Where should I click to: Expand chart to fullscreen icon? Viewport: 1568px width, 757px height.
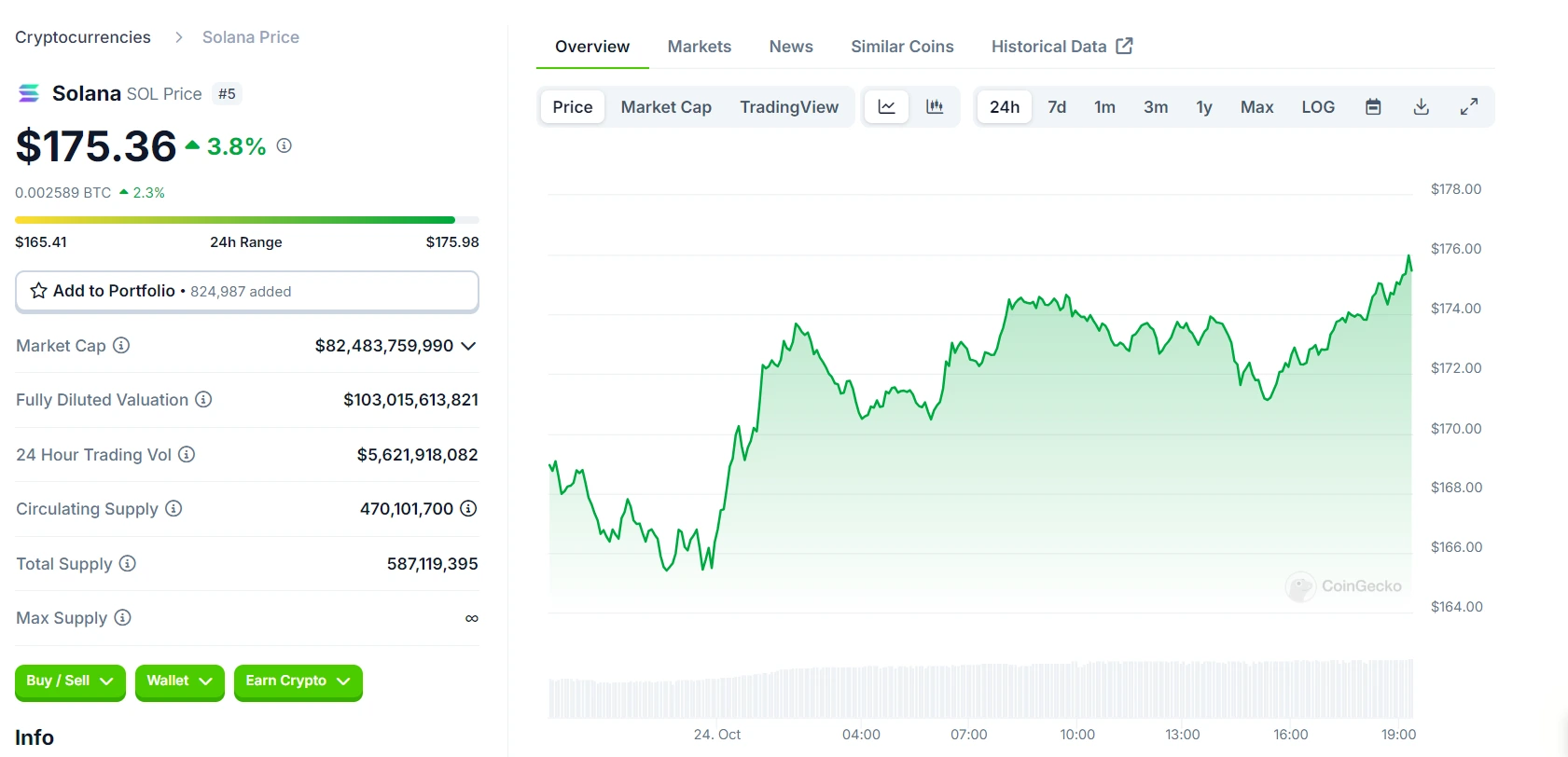(1469, 107)
